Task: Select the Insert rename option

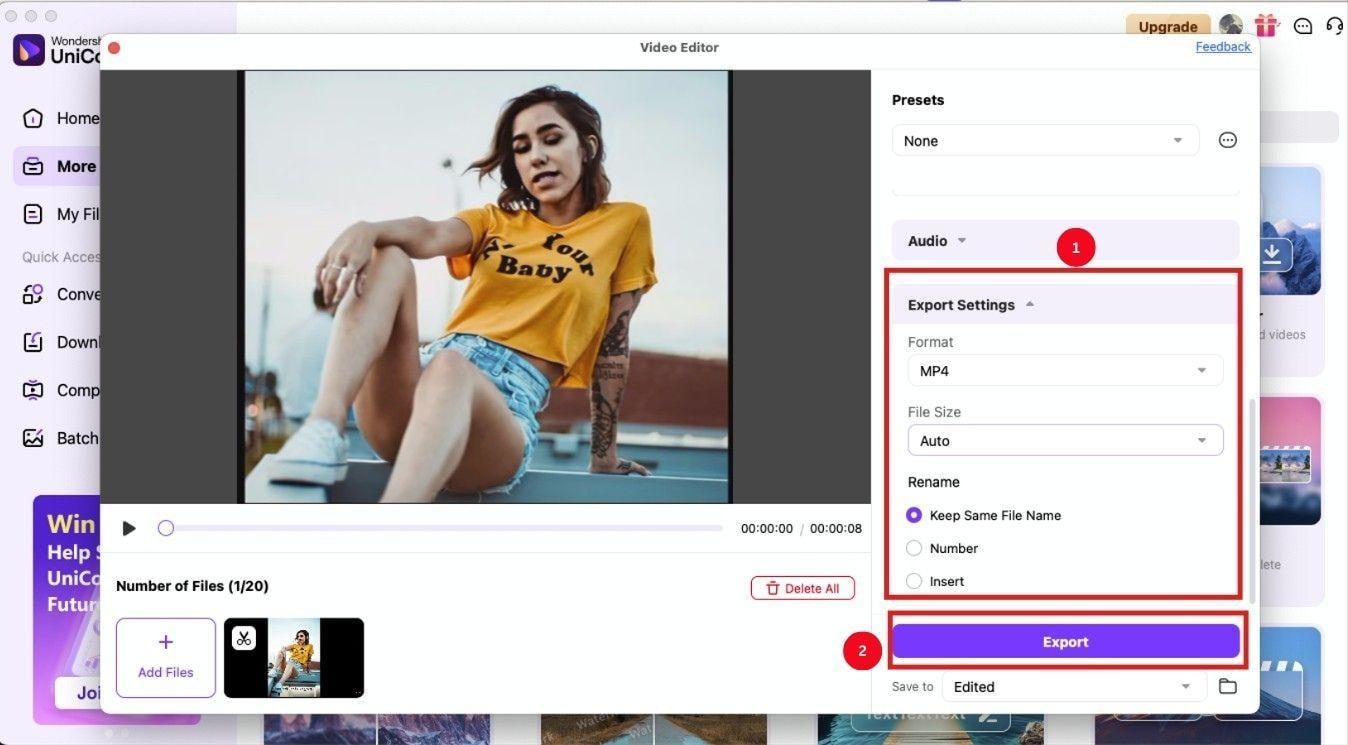Action: 935,581
